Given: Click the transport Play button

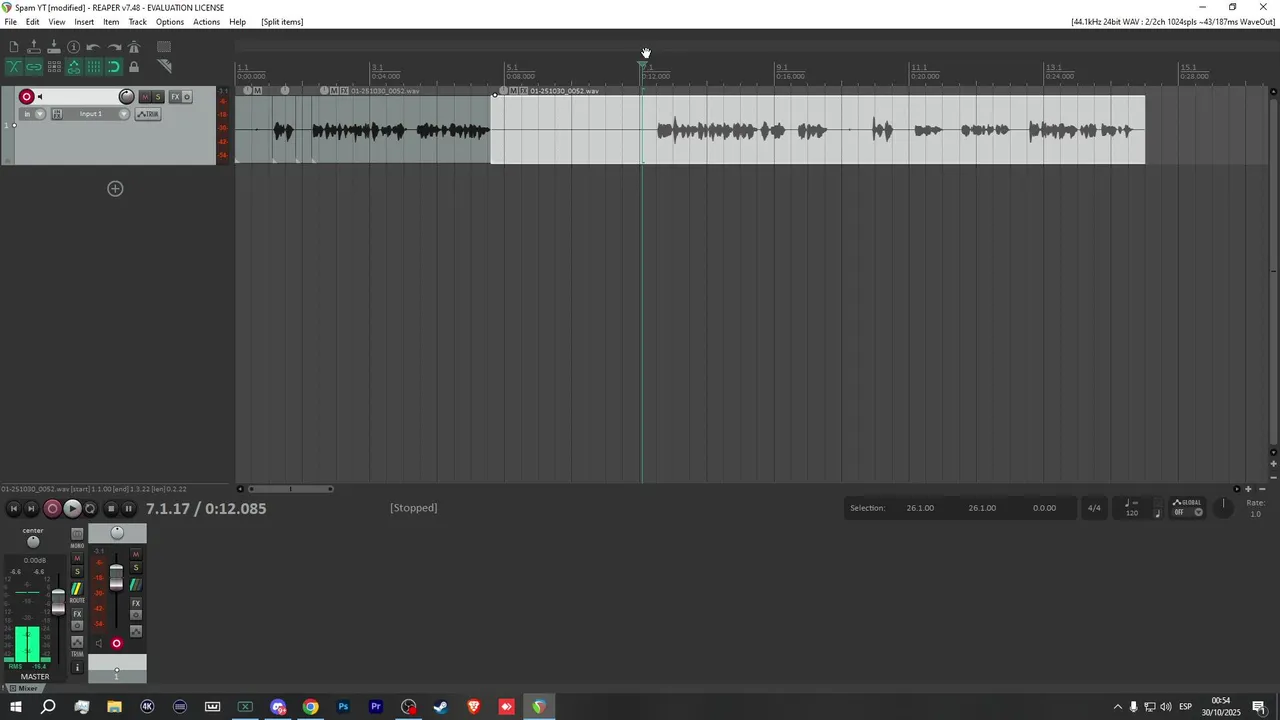Looking at the screenshot, I should (x=72, y=509).
